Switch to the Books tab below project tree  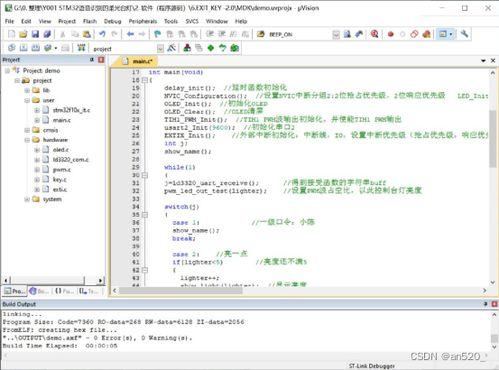(39, 291)
